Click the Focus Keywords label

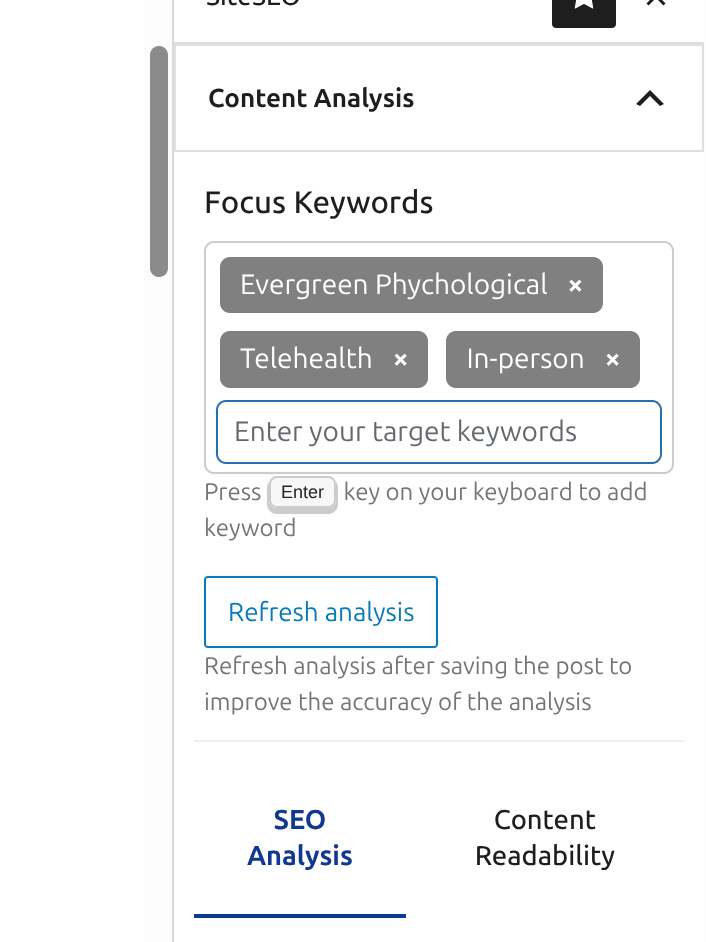[x=318, y=203]
